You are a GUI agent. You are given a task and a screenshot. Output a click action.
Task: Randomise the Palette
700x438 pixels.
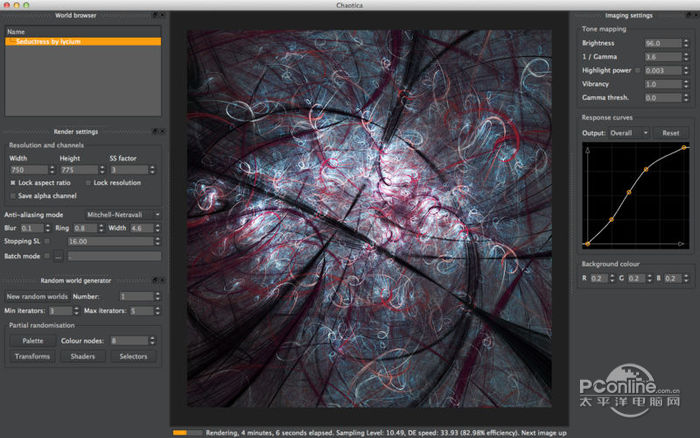pos(32,341)
